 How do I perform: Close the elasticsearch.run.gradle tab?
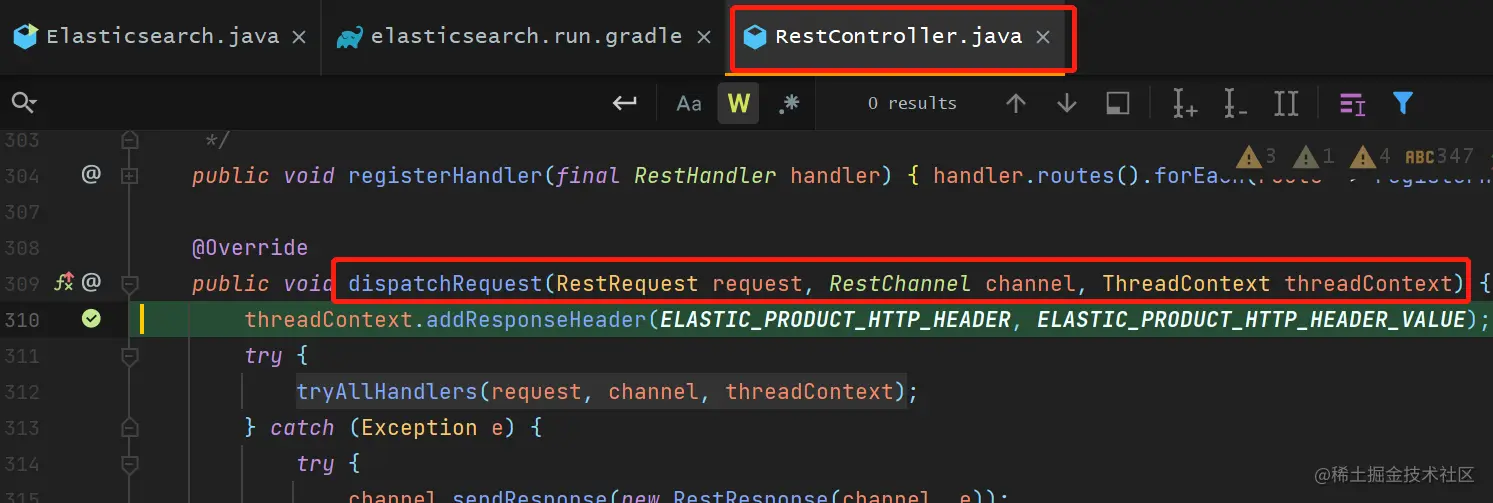(704, 37)
